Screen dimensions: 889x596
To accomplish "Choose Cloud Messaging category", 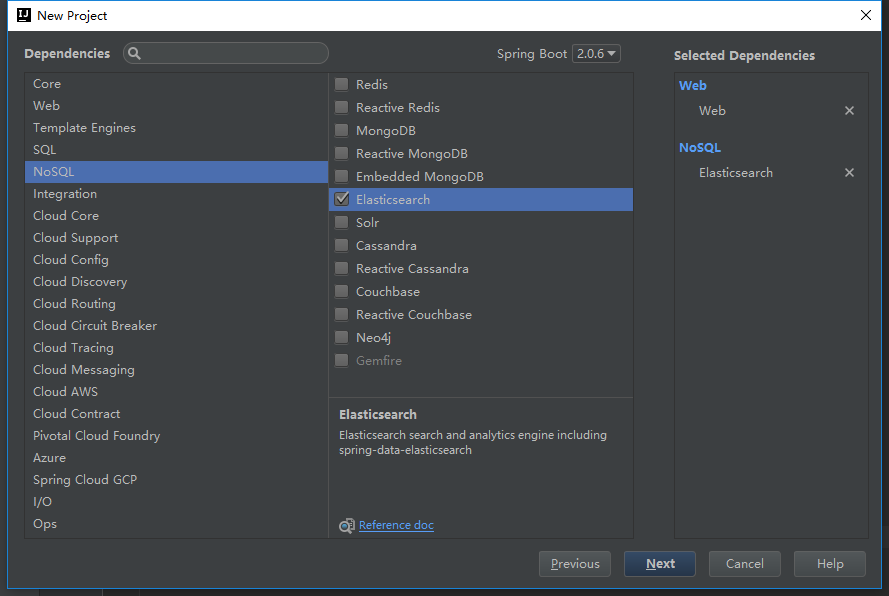I will 176,370.
